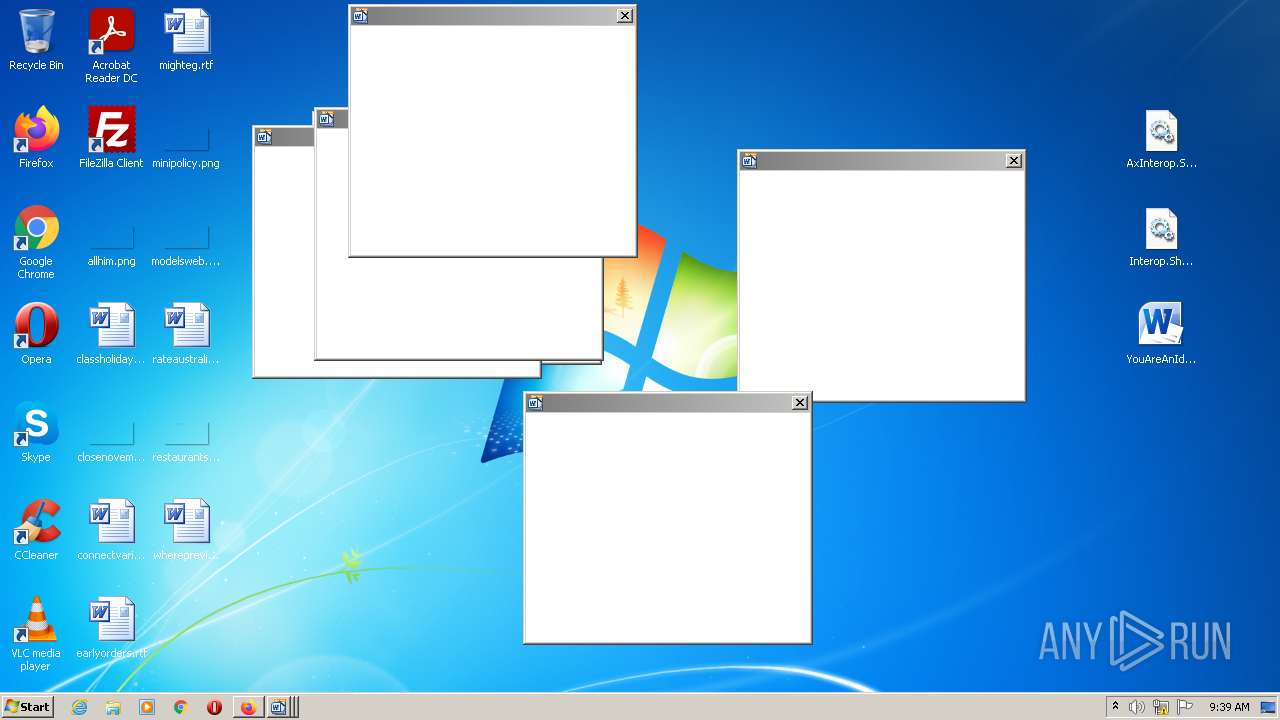Open the volume speaker tray icon

pyautogui.click(x=1137, y=707)
